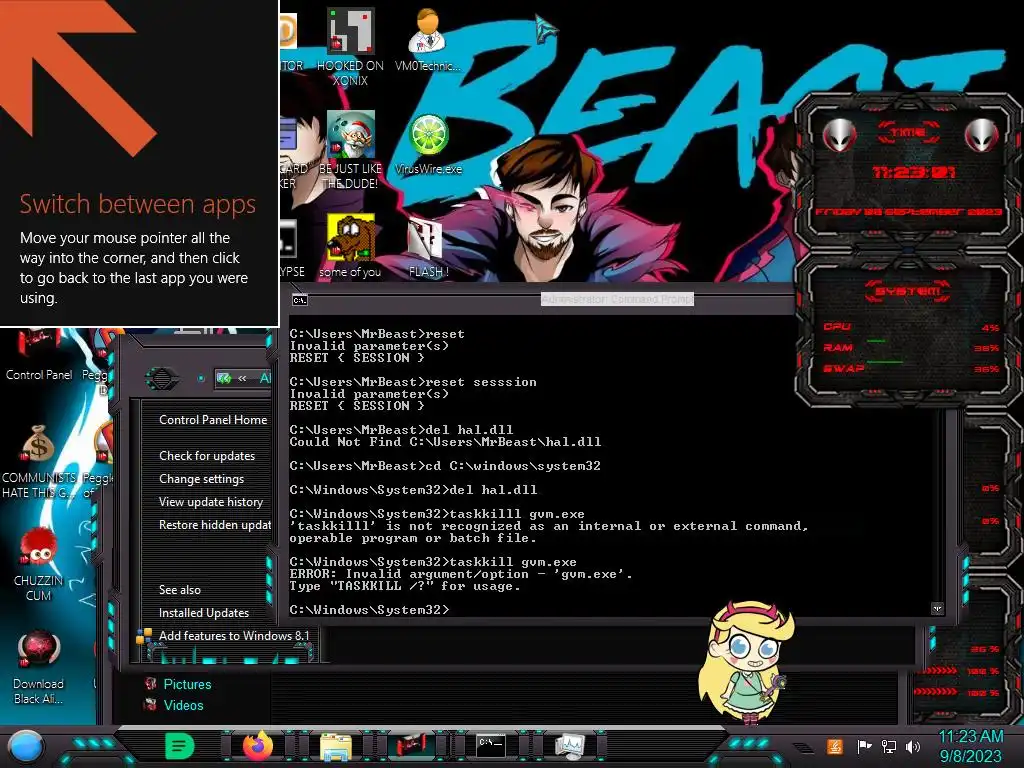
Task: Open the COMMUNISTS HATE THIS money bag icon
Action: click(x=39, y=462)
